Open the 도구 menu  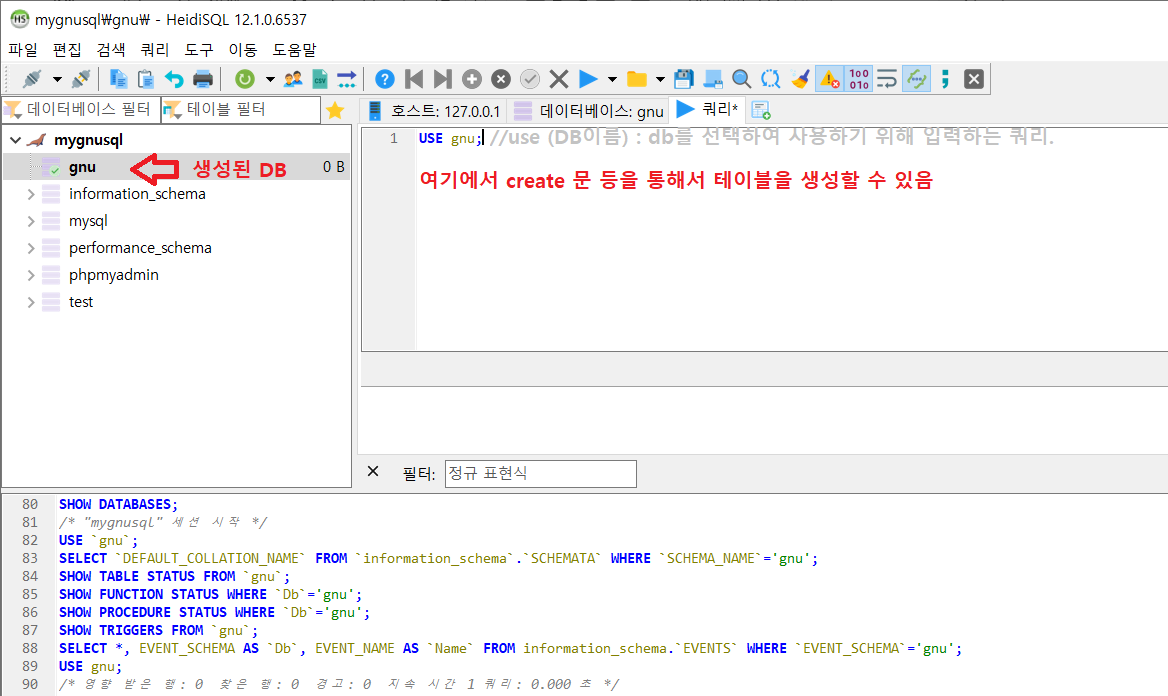tap(199, 50)
